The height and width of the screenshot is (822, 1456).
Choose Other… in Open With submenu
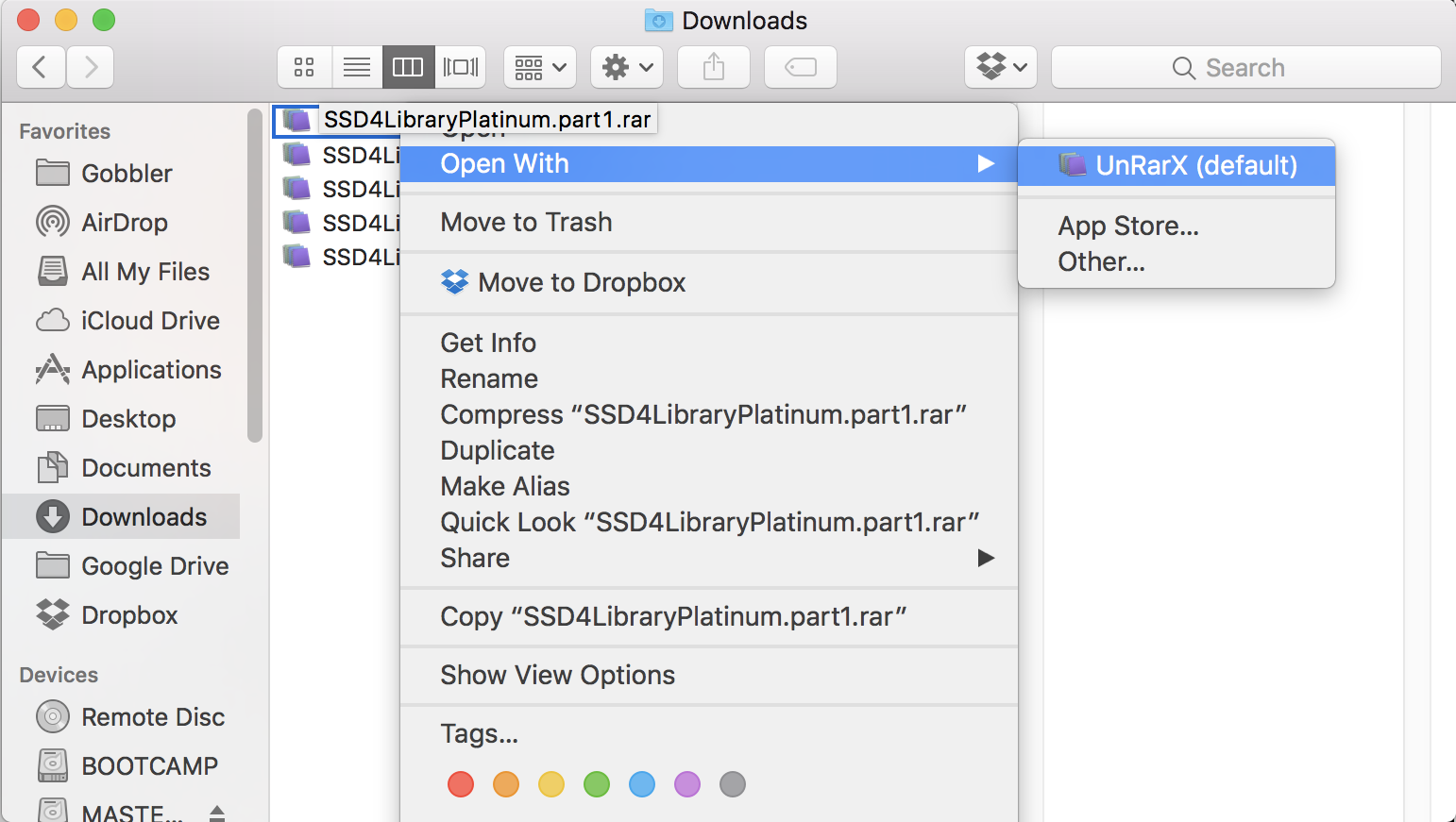(x=1101, y=262)
